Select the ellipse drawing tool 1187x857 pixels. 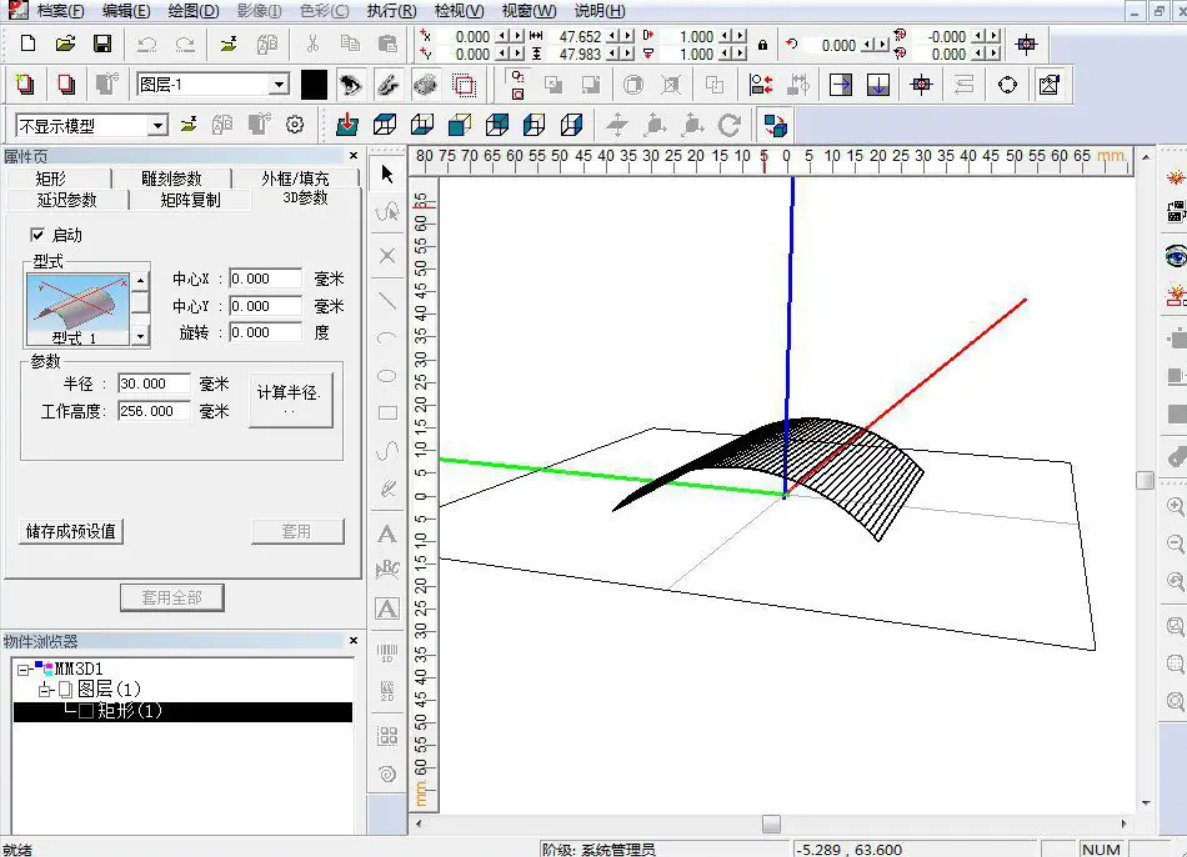[387, 374]
